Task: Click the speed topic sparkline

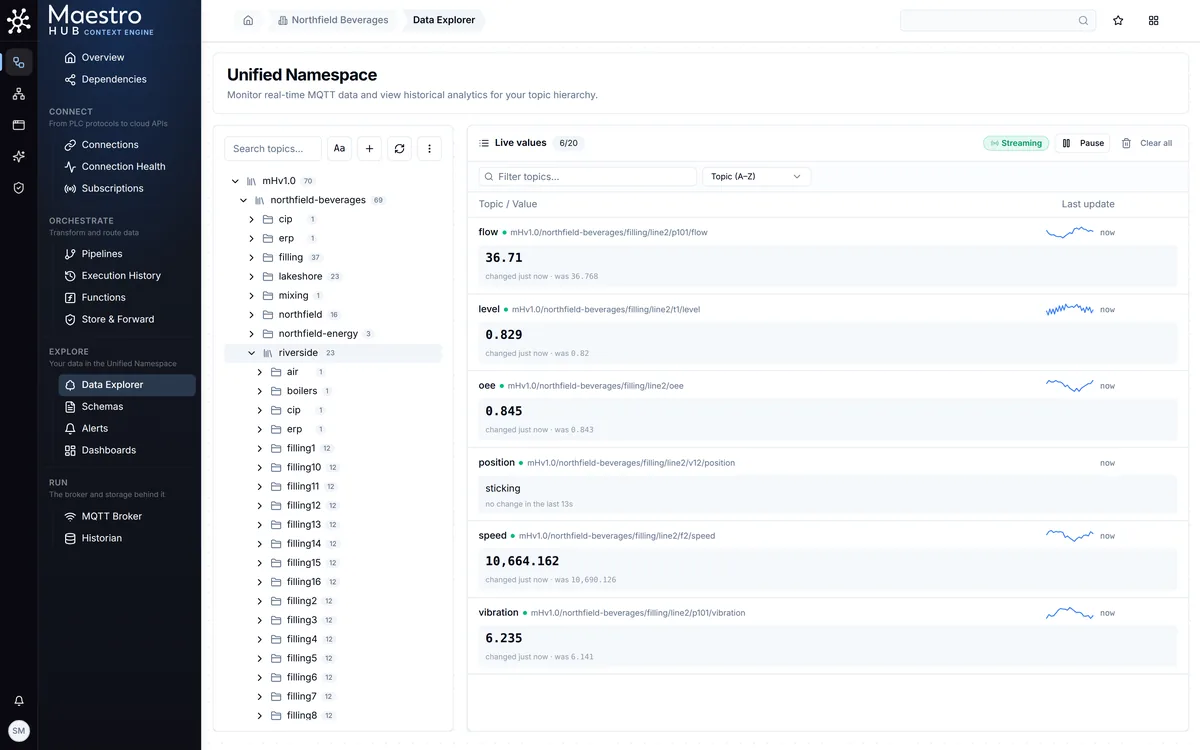Action: pos(1070,535)
